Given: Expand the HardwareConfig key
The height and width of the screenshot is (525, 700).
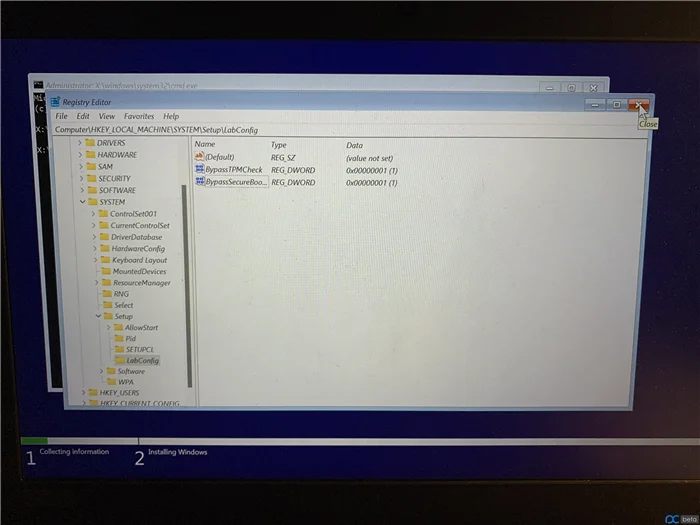Looking at the screenshot, I should pos(95,249).
